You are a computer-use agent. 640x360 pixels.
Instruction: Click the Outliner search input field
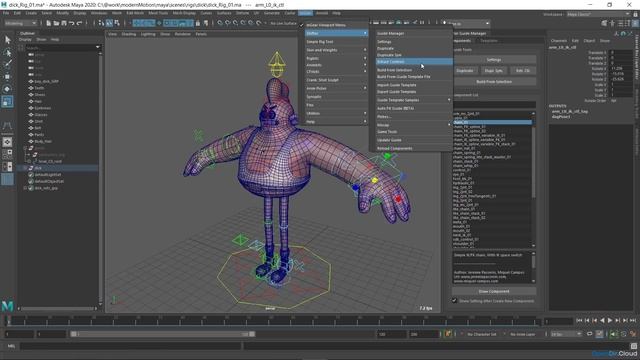point(60,47)
